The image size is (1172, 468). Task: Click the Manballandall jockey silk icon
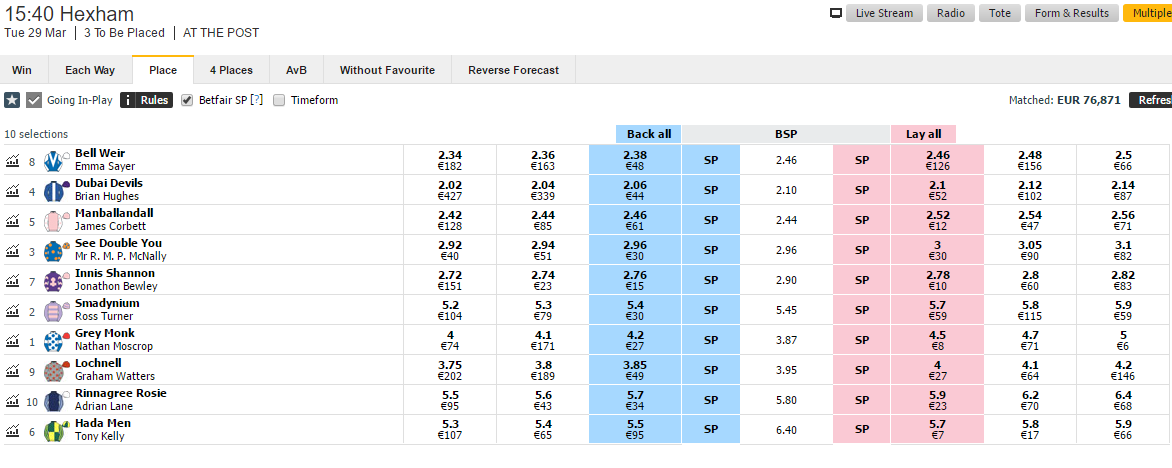point(54,221)
